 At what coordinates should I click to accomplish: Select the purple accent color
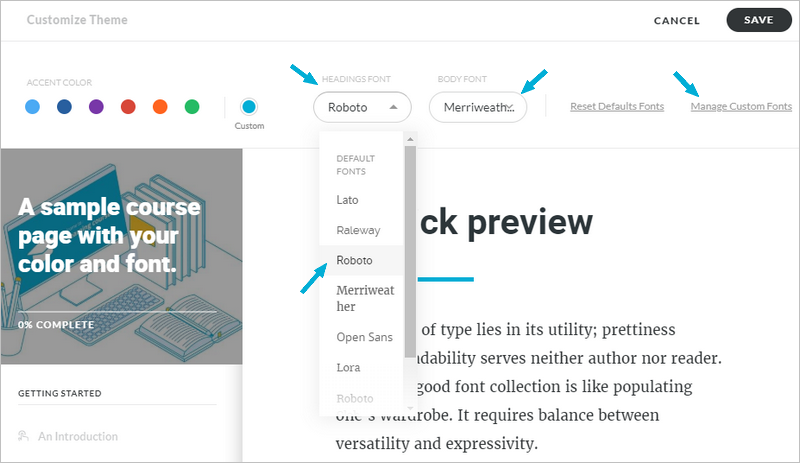tap(96, 107)
